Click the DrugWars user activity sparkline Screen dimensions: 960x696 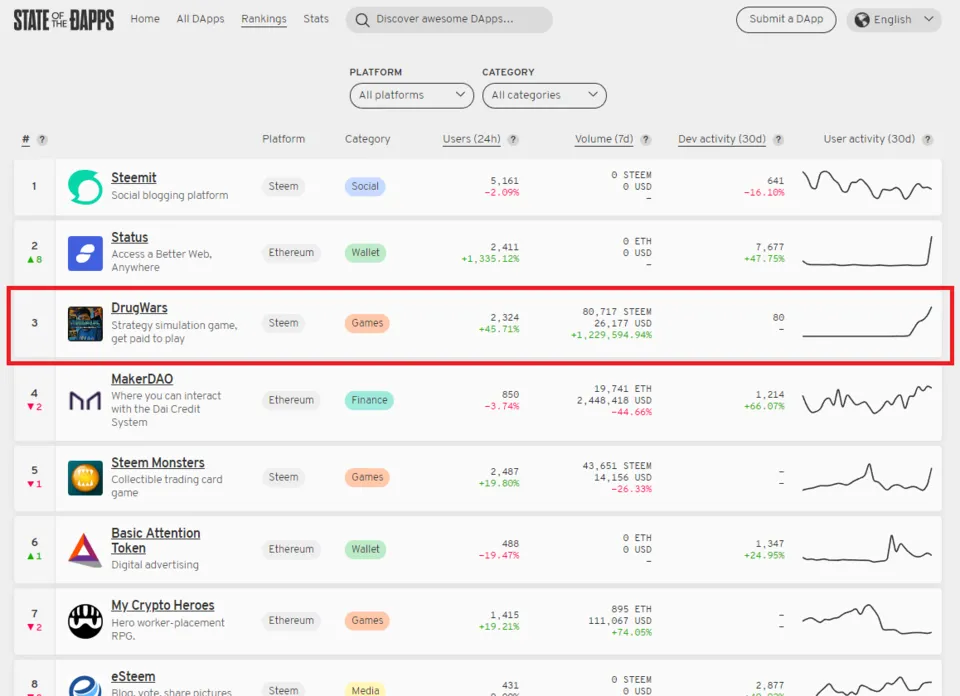(868, 322)
